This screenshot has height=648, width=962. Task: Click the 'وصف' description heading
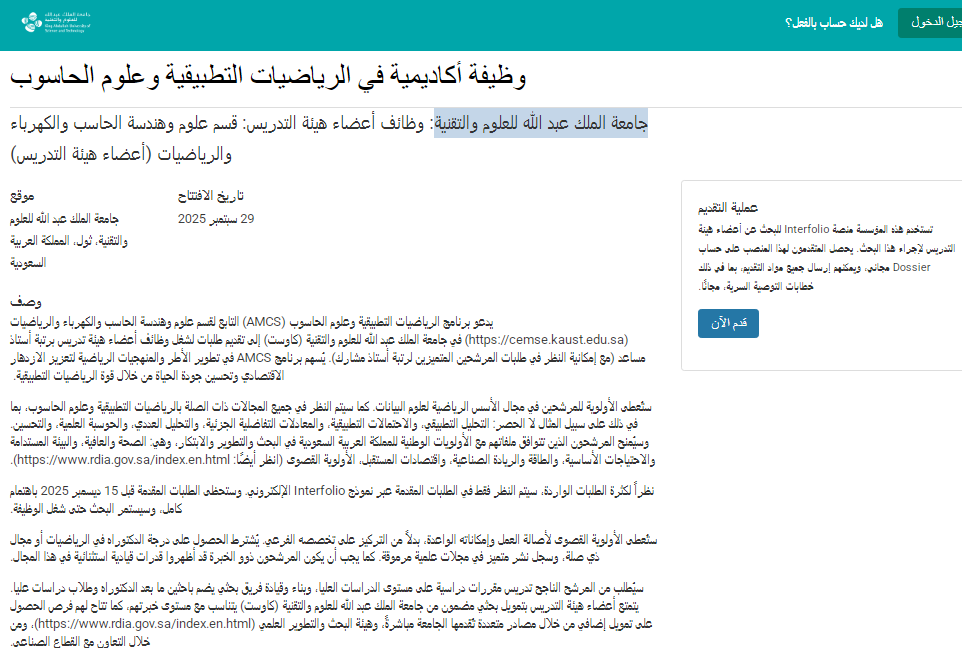pyautogui.click(x=23, y=302)
